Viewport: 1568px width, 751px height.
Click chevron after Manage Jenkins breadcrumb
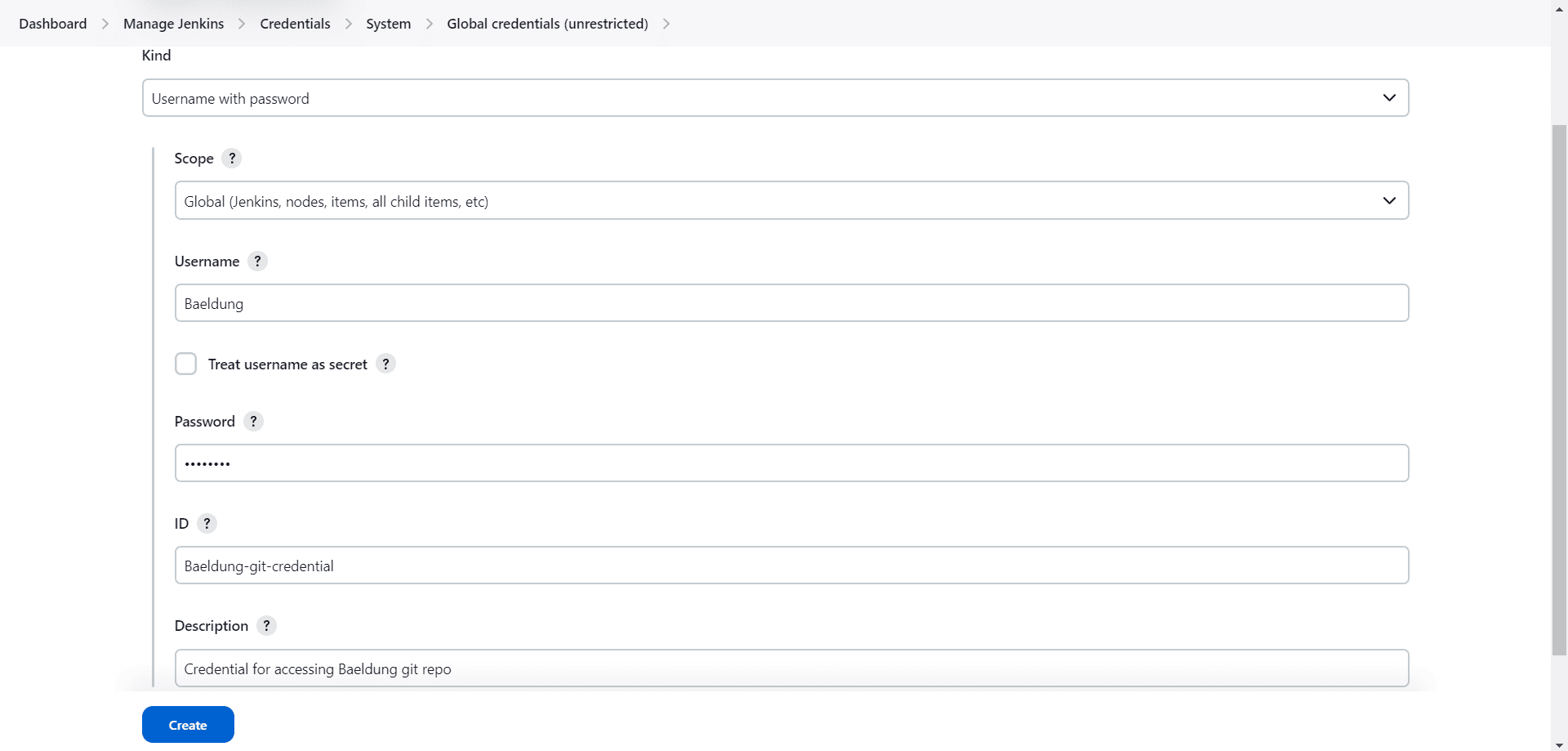point(242,24)
